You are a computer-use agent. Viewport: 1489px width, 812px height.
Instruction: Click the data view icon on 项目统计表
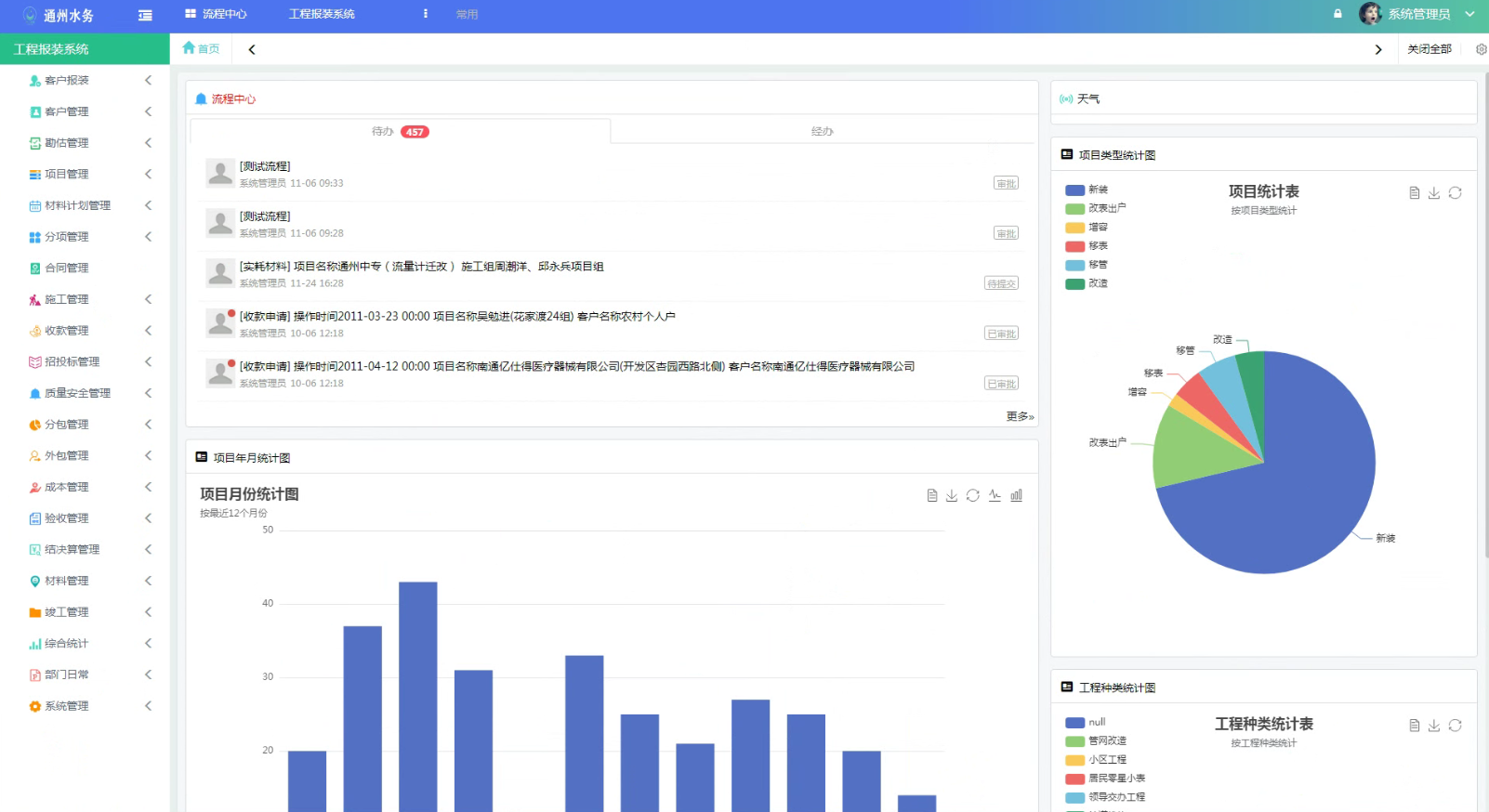pos(1414,193)
